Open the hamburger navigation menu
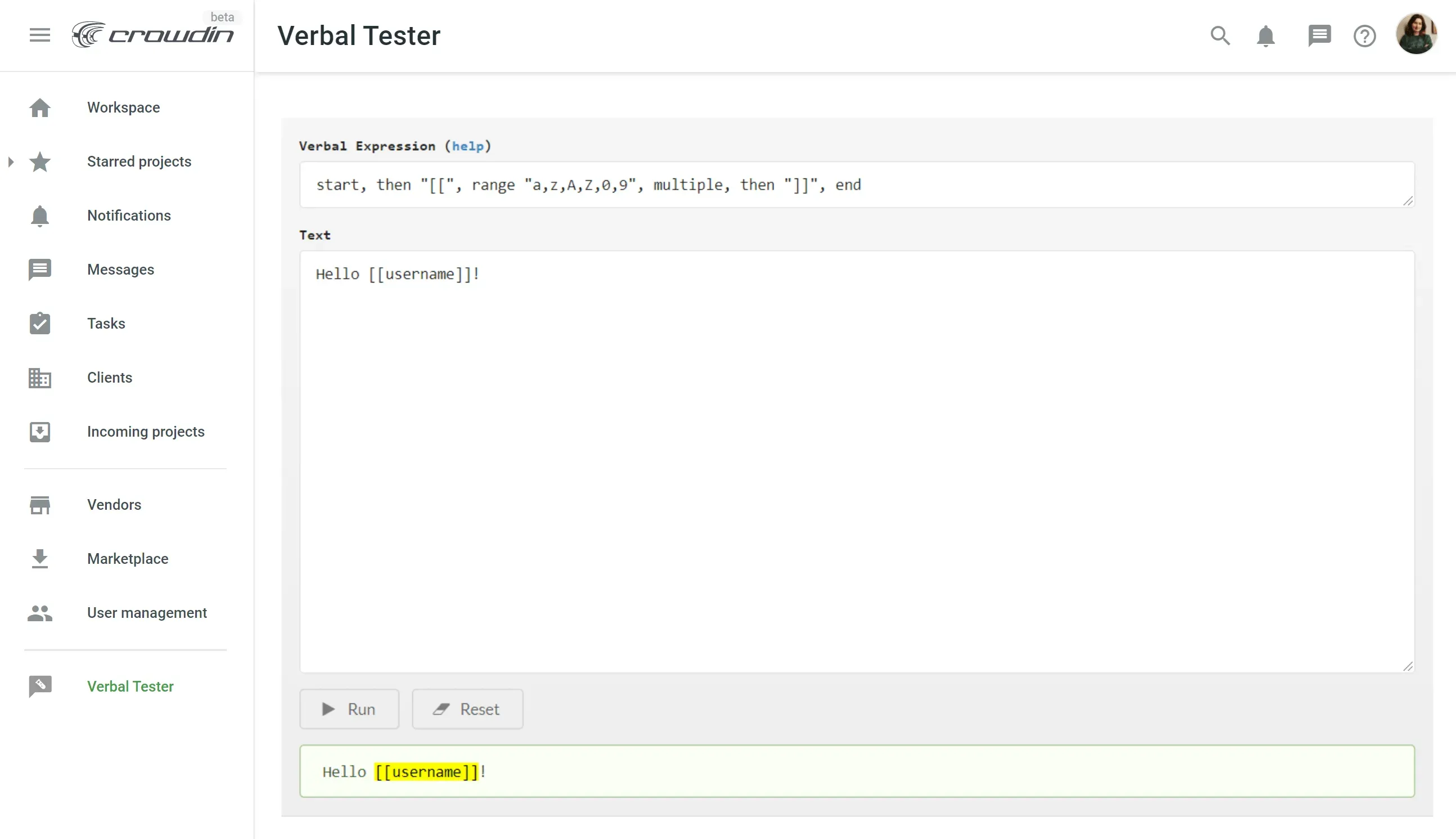 [x=39, y=34]
